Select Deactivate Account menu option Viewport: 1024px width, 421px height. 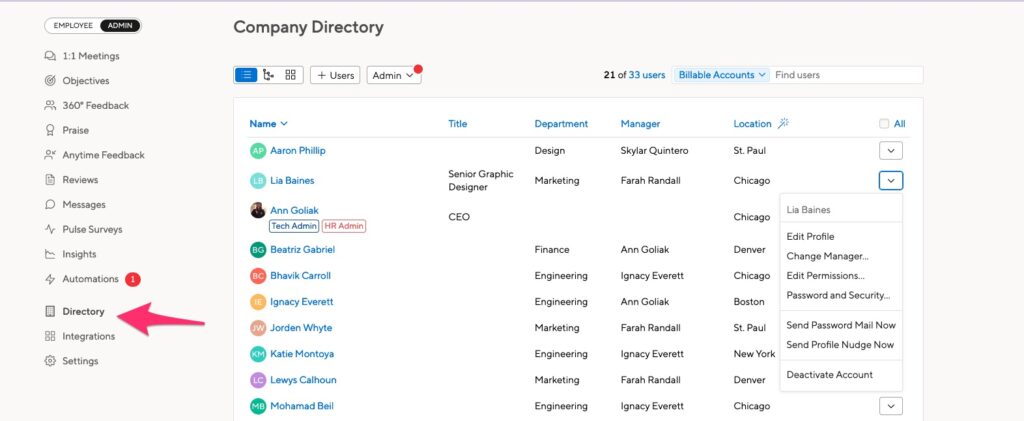tap(829, 375)
